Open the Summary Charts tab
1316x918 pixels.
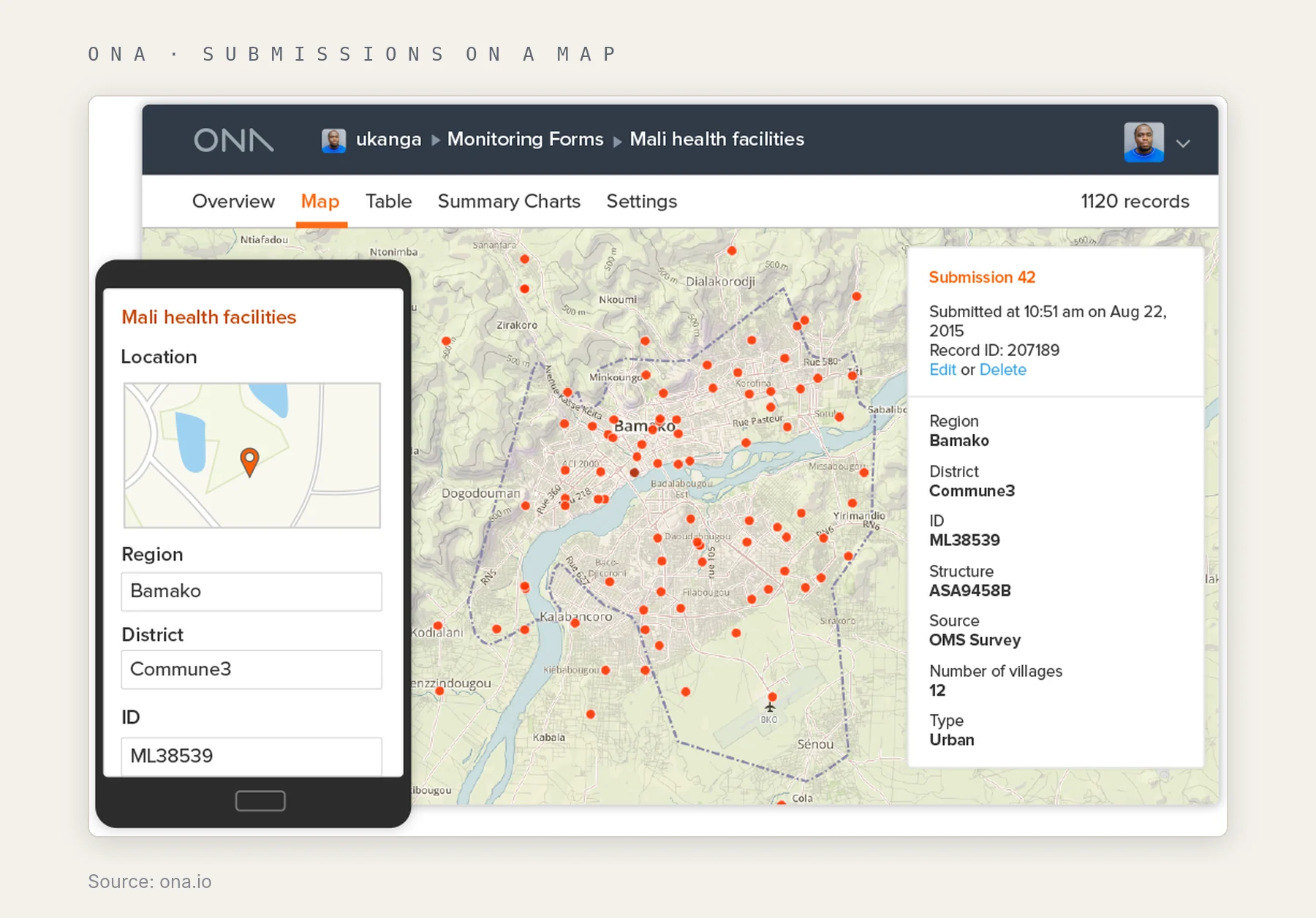(509, 201)
